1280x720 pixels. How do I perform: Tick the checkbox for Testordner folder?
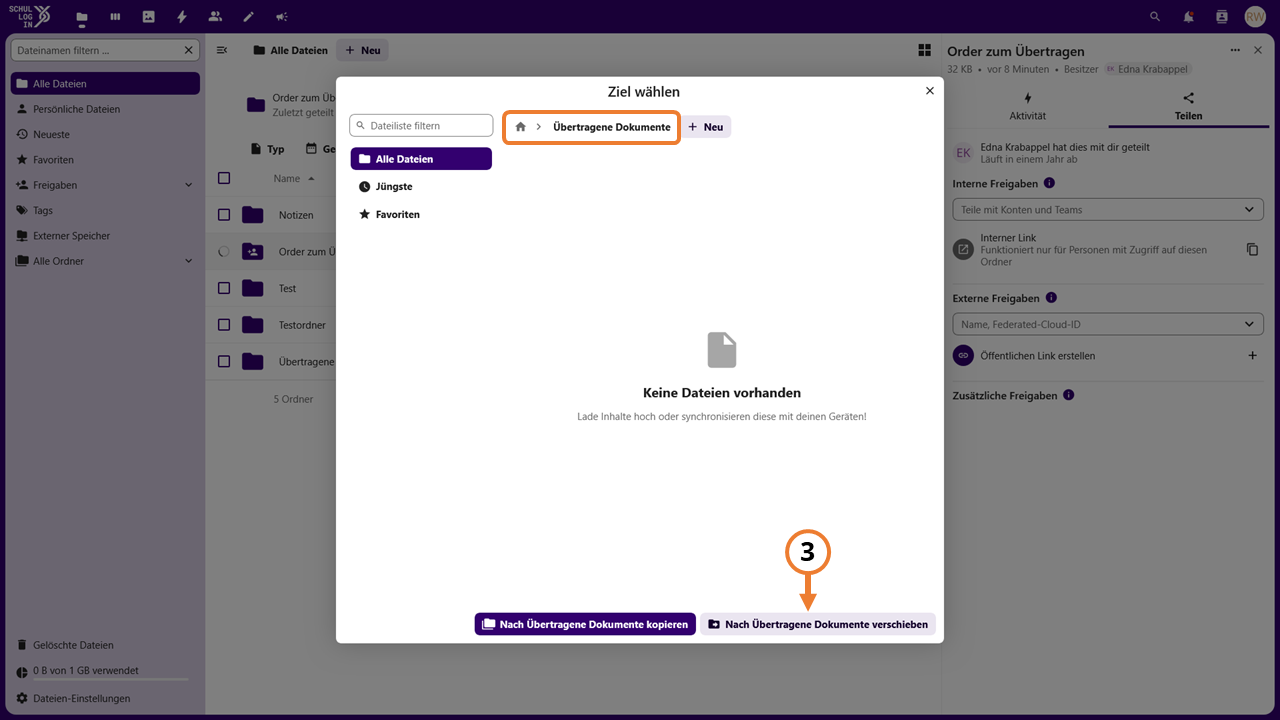(x=224, y=325)
